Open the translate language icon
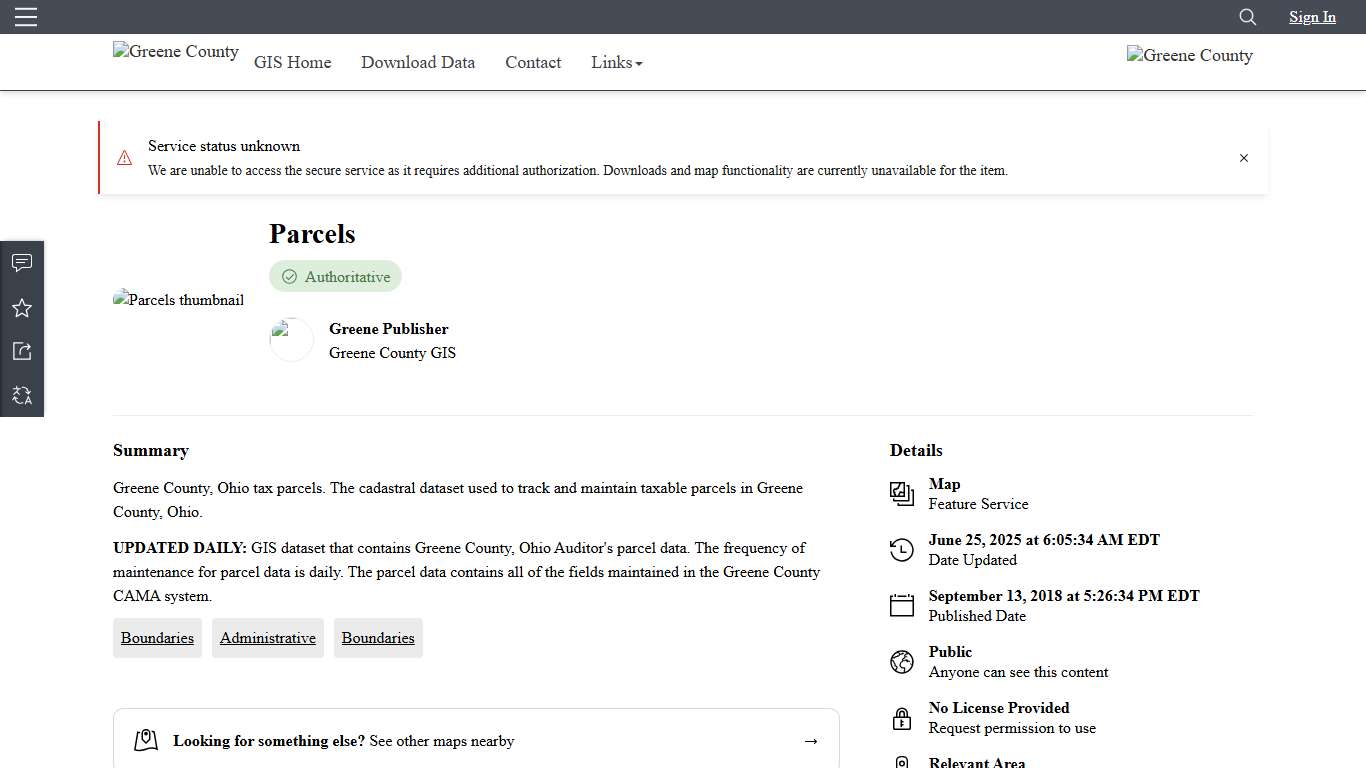Screen dimensions: 1366x768 coord(22,395)
